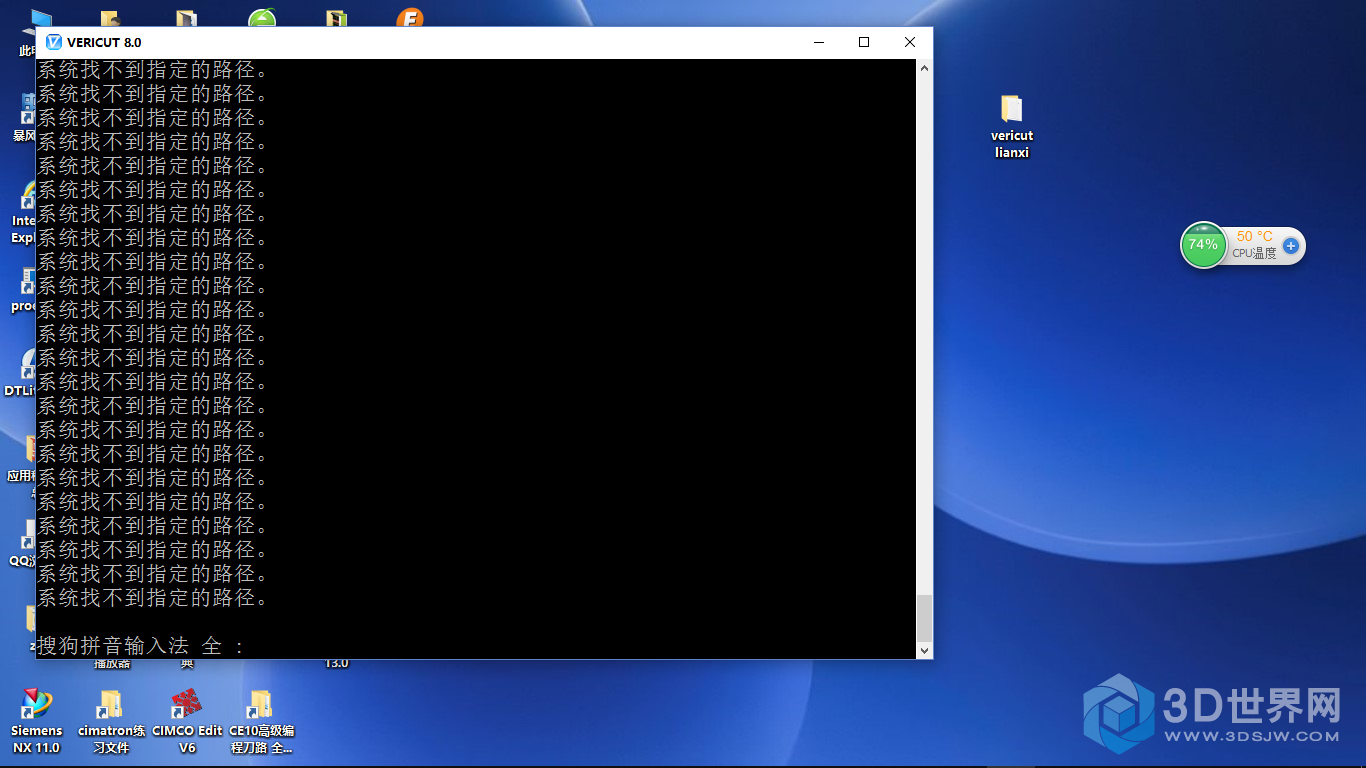
Task: Open the vericut lianxi desktop folder
Action: coord(1012,127)
